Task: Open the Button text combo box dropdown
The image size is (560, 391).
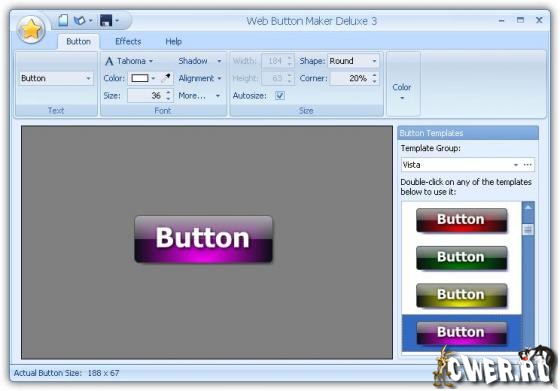Action: 55,78
